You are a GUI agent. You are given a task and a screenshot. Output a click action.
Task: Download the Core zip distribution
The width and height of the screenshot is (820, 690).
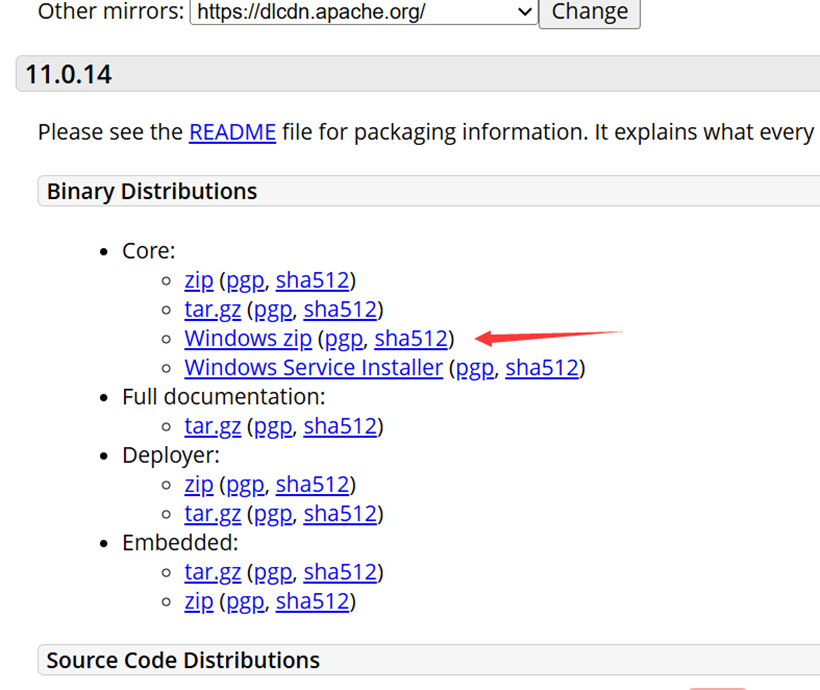pos(199,281)
